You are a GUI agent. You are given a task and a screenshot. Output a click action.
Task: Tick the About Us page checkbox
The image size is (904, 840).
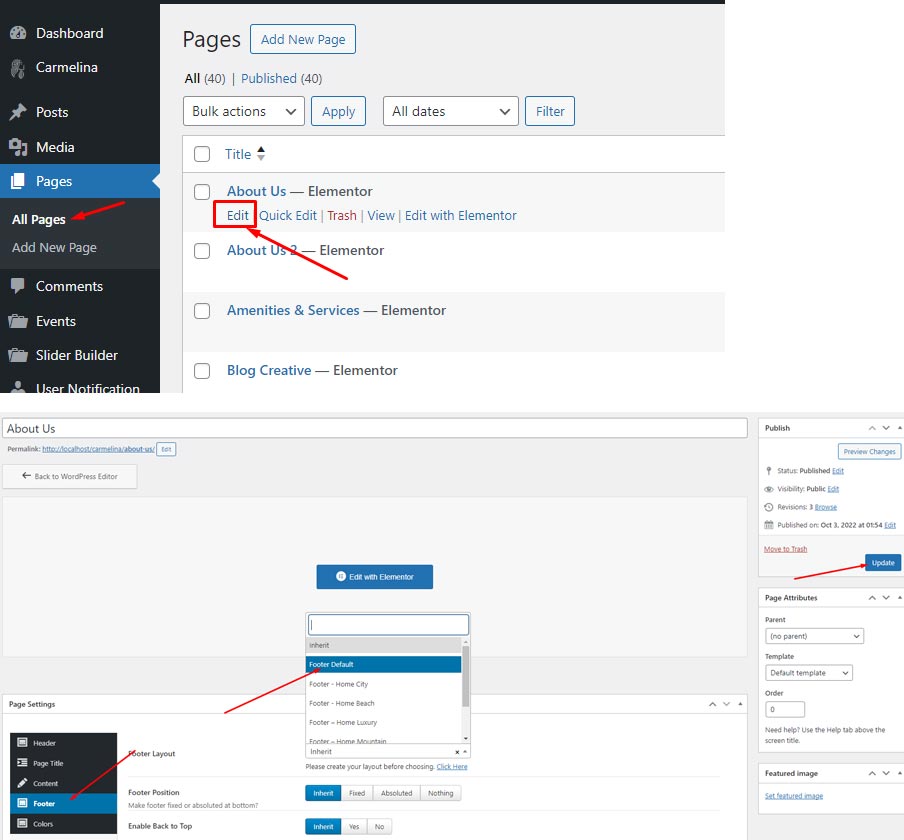[202, 192]
